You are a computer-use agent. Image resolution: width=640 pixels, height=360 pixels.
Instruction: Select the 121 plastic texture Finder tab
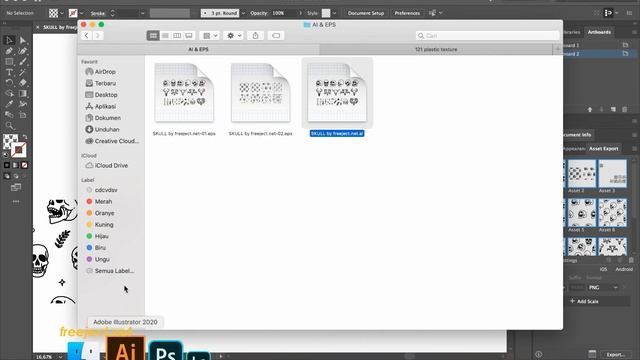point(436,49)
